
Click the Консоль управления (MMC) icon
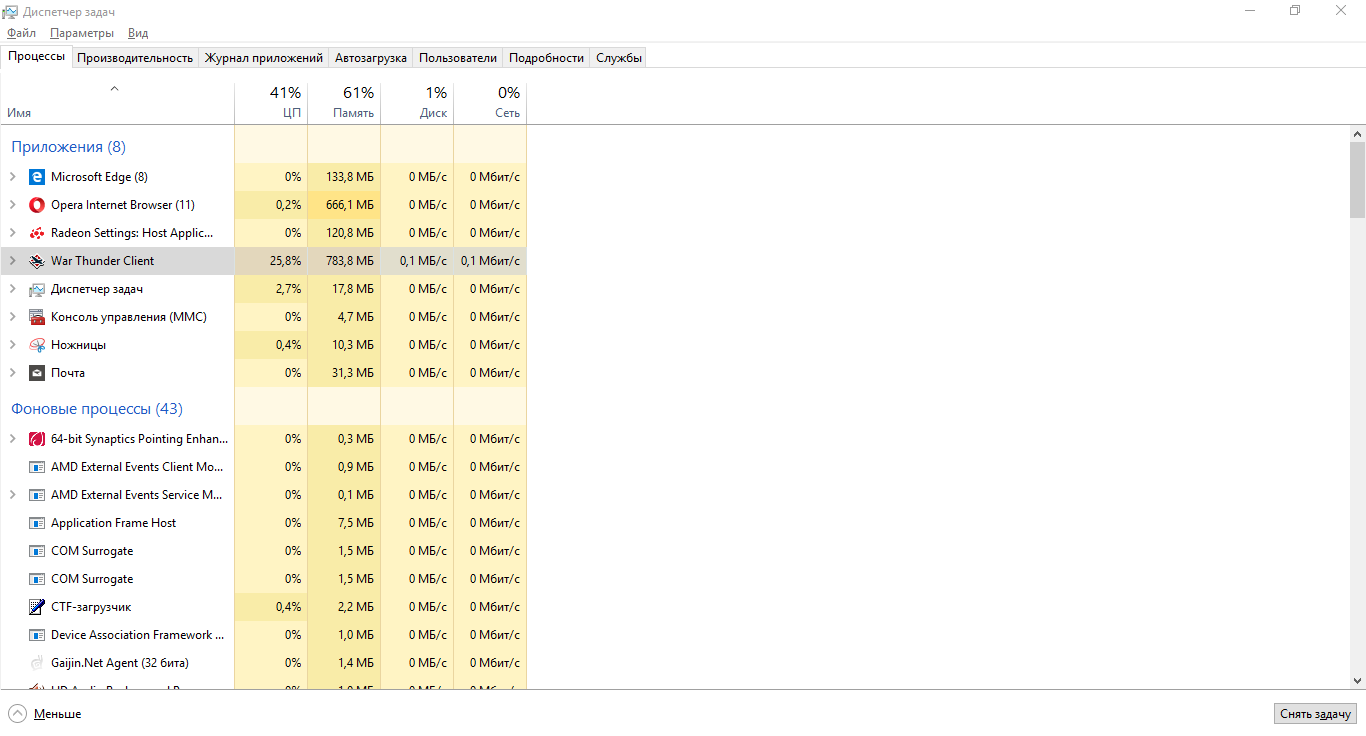click(x=37, y=317)
